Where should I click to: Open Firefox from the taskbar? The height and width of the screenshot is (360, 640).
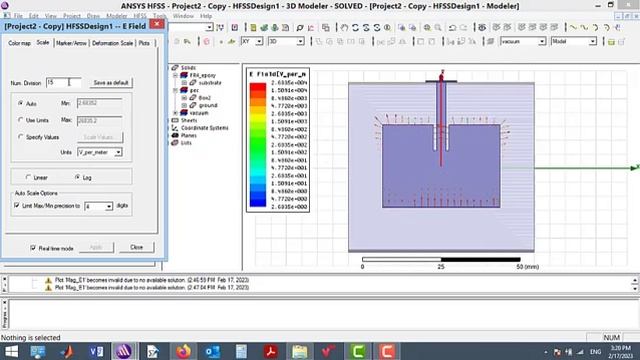pos(183,351)
